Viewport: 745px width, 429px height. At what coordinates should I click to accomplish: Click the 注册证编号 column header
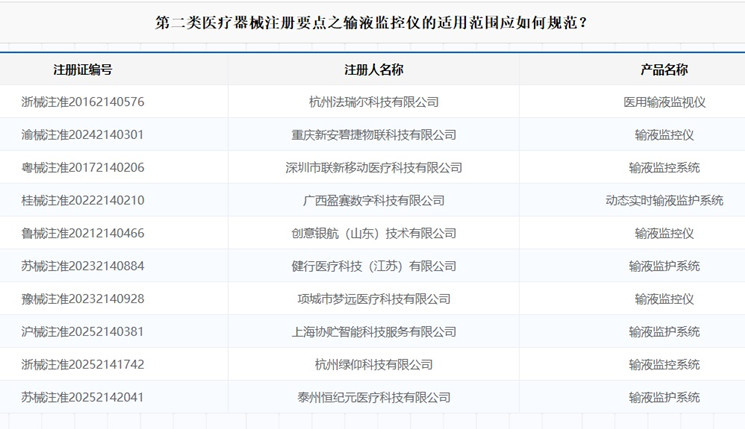click(82, 70)
